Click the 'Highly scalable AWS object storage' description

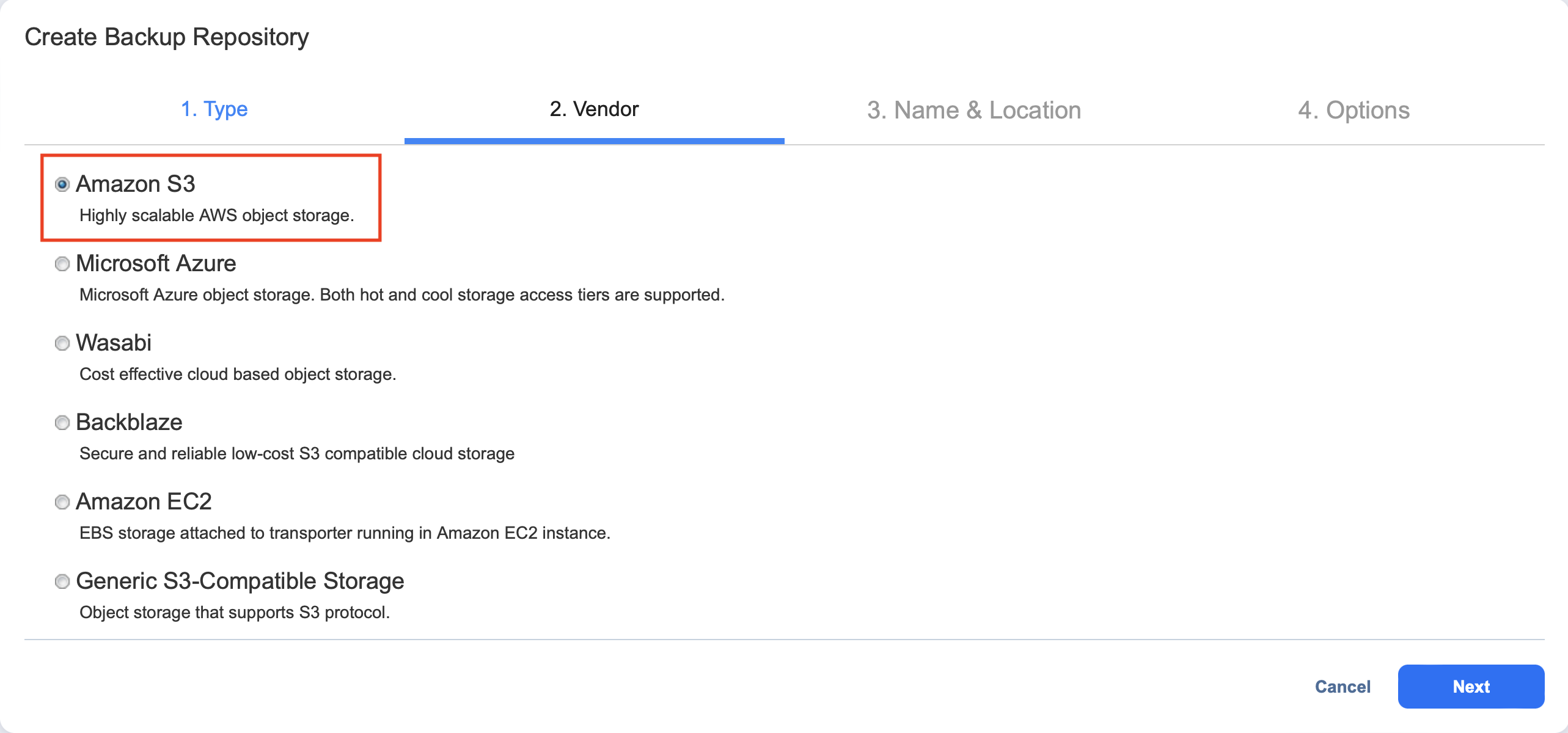[x=216, y=216]
